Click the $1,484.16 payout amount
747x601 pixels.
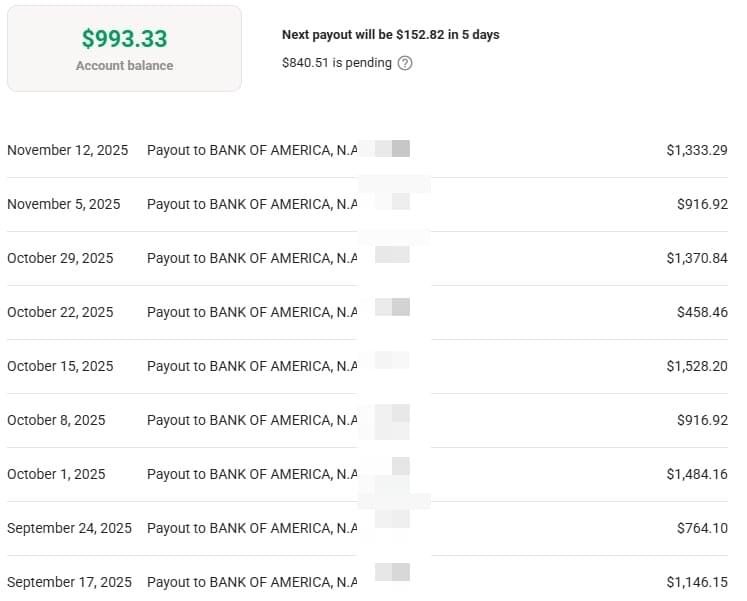click(x=696, y=474)
